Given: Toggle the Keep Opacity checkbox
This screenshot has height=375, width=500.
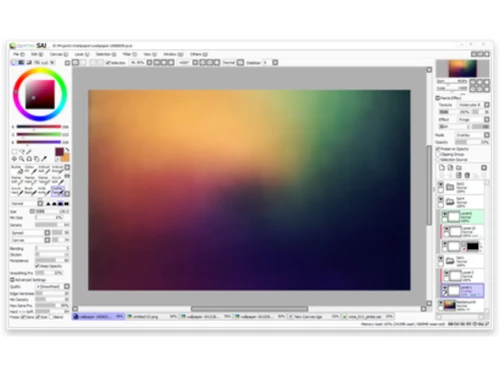Looking at the screenshot, I should pos(37,266).
